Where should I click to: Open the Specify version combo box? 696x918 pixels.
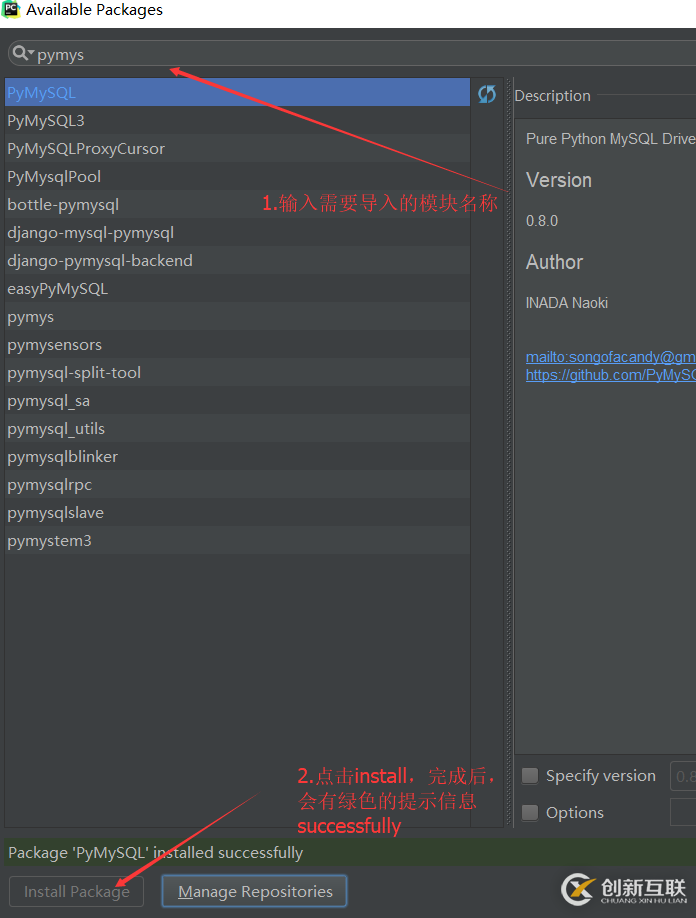pos(683,776)
